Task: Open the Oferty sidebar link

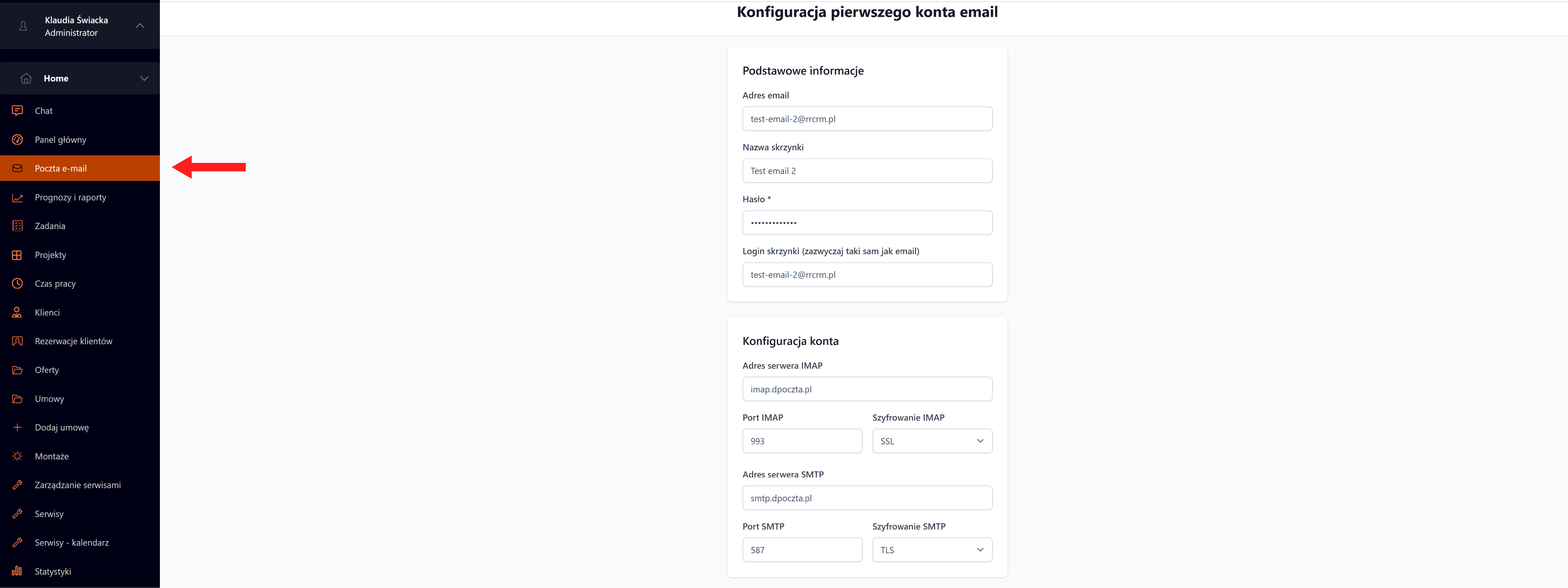Action: (x=47, y=370)
